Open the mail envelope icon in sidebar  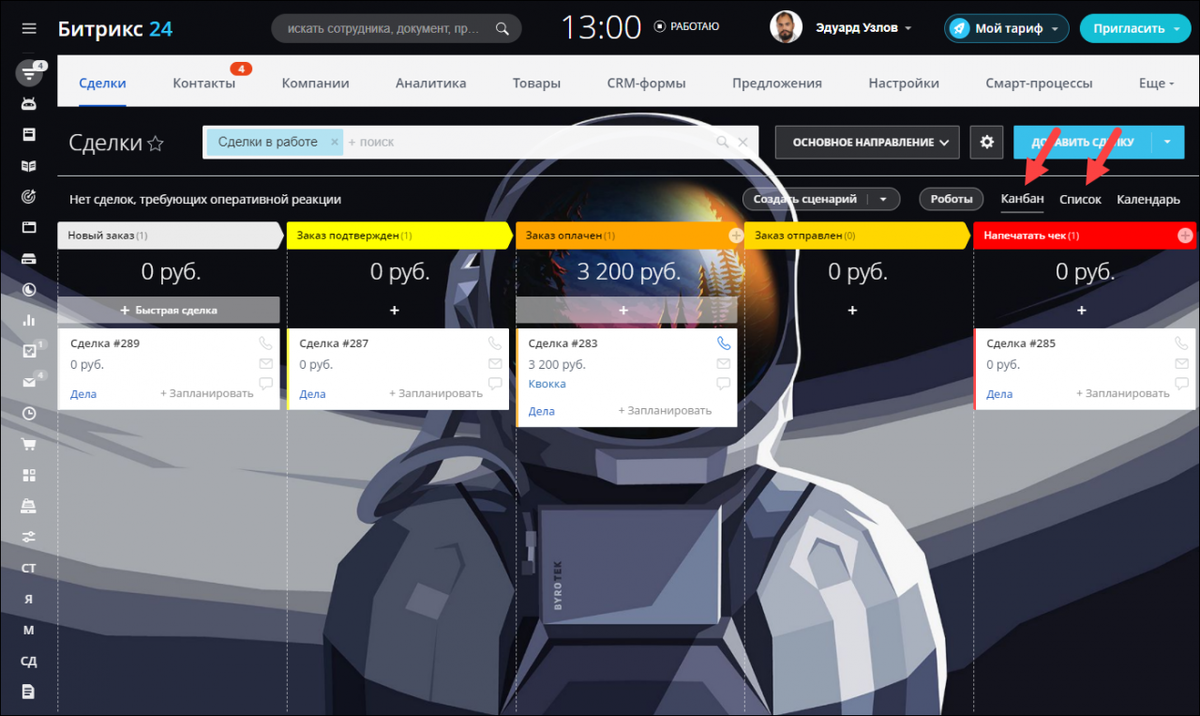(x=29, y=381)
